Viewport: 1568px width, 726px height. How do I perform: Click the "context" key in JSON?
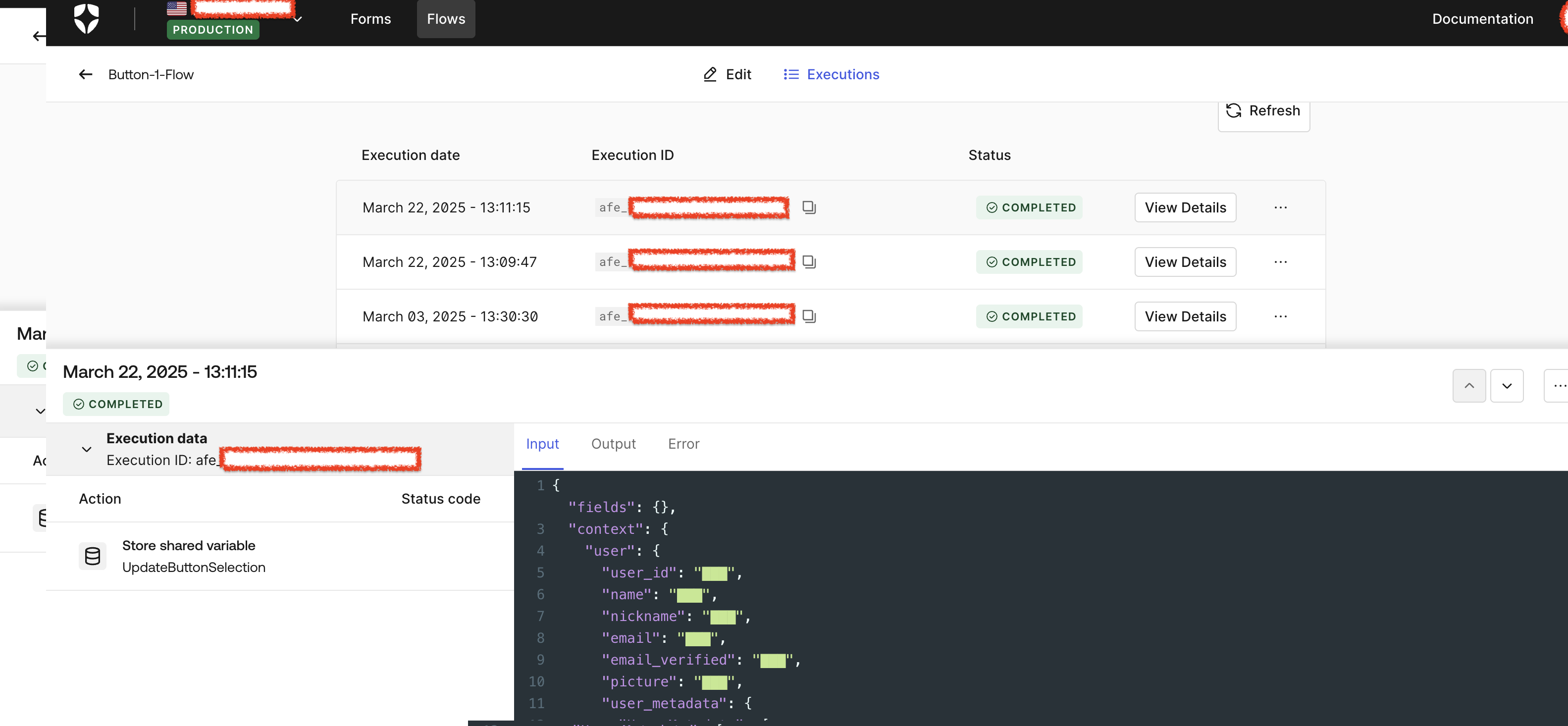pyautogui.click(x=605, y=529)
